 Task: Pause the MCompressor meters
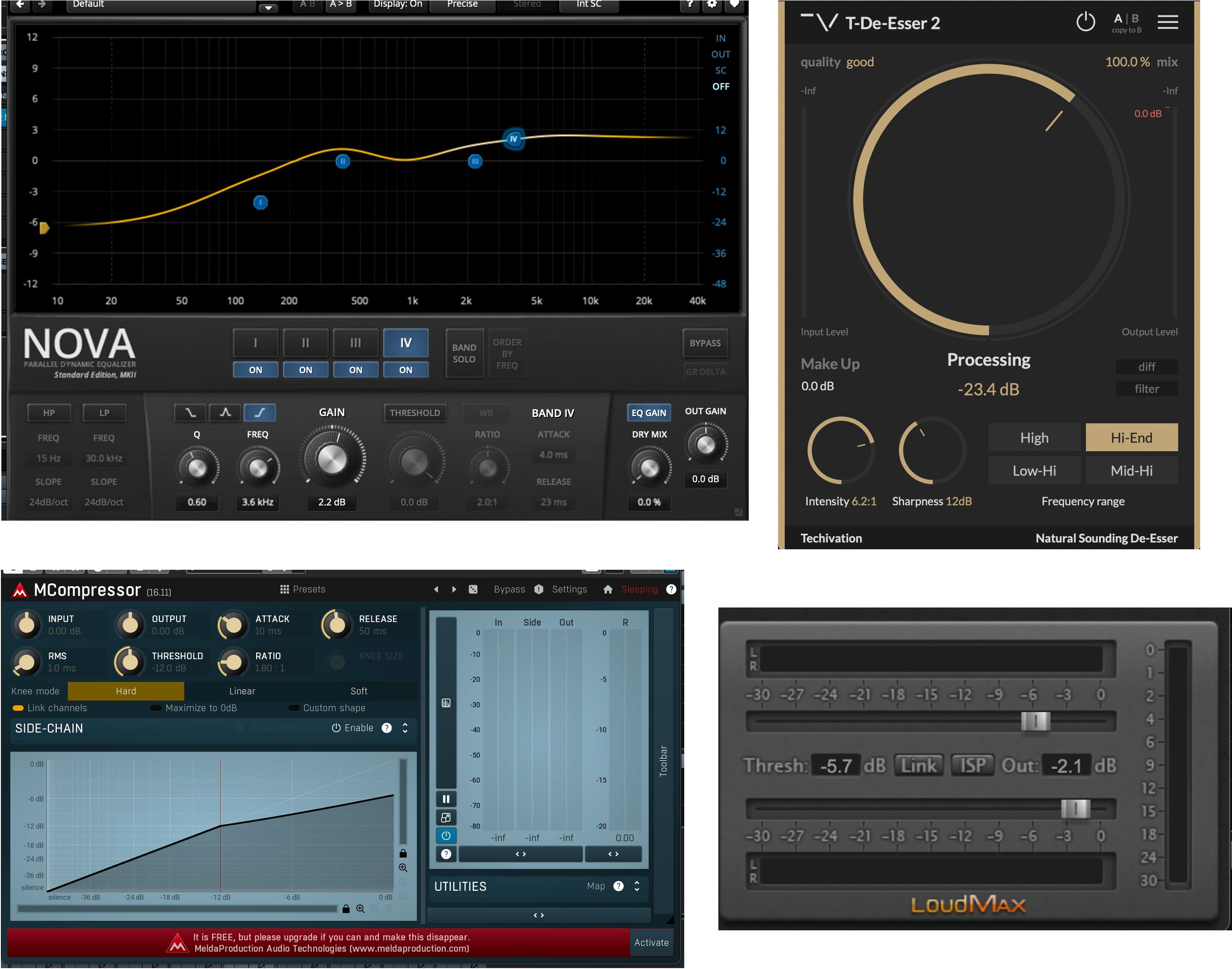click(x=446, y=799)
